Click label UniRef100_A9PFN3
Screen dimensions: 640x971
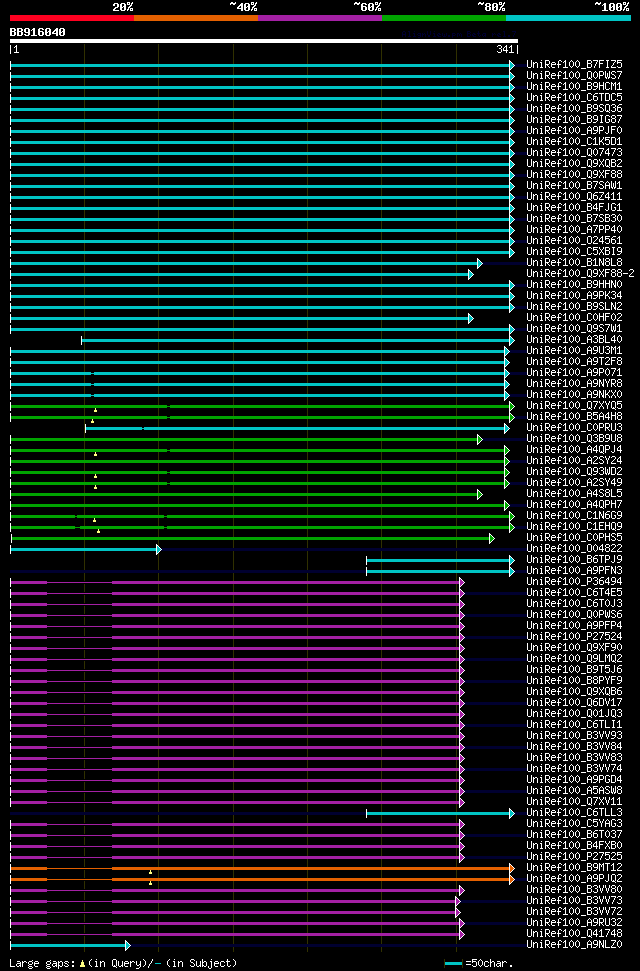coord(574,570)
